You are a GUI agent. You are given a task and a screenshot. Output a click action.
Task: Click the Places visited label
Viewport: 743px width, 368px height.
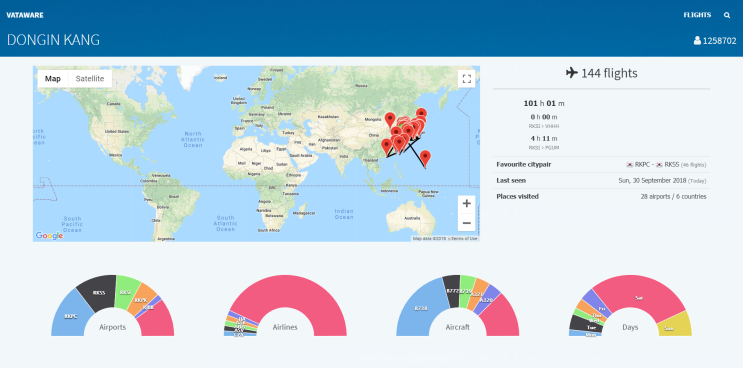click(517, 197)
